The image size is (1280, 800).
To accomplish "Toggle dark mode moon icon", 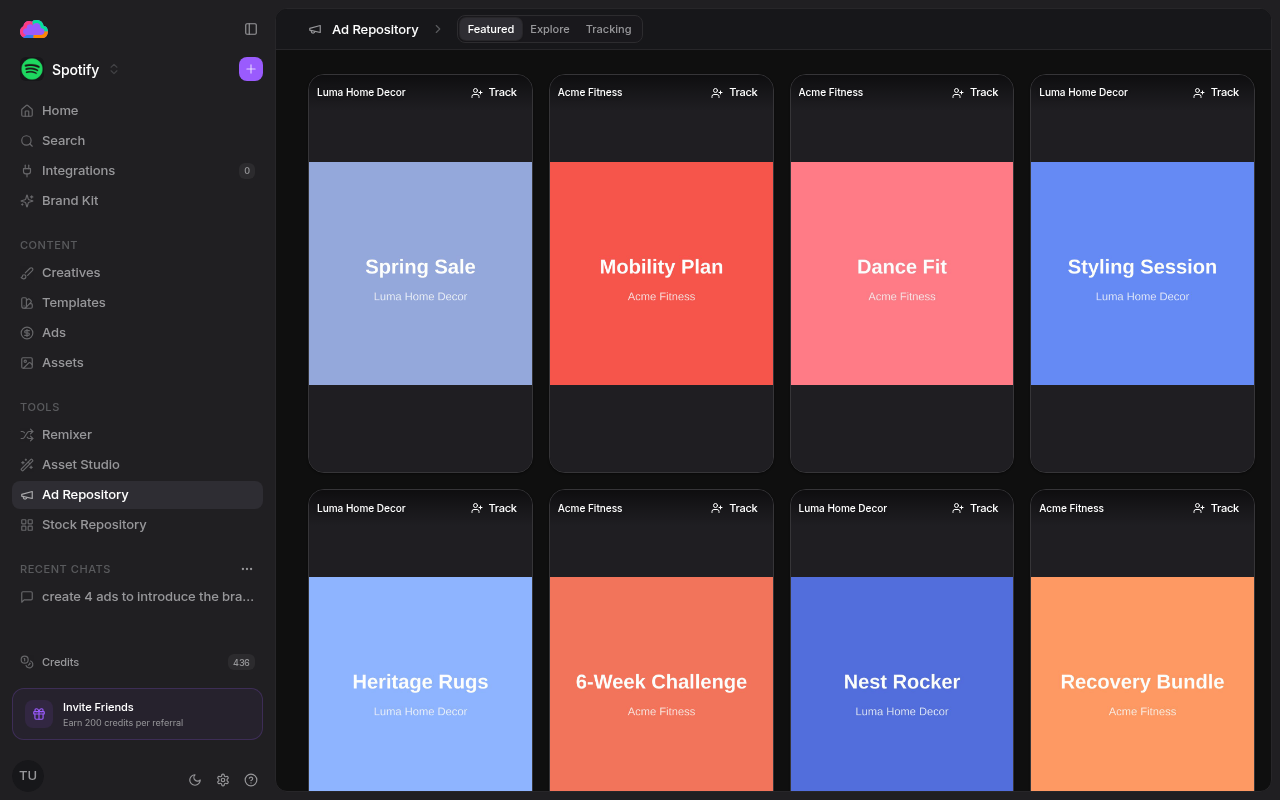I will coord(195,780).
